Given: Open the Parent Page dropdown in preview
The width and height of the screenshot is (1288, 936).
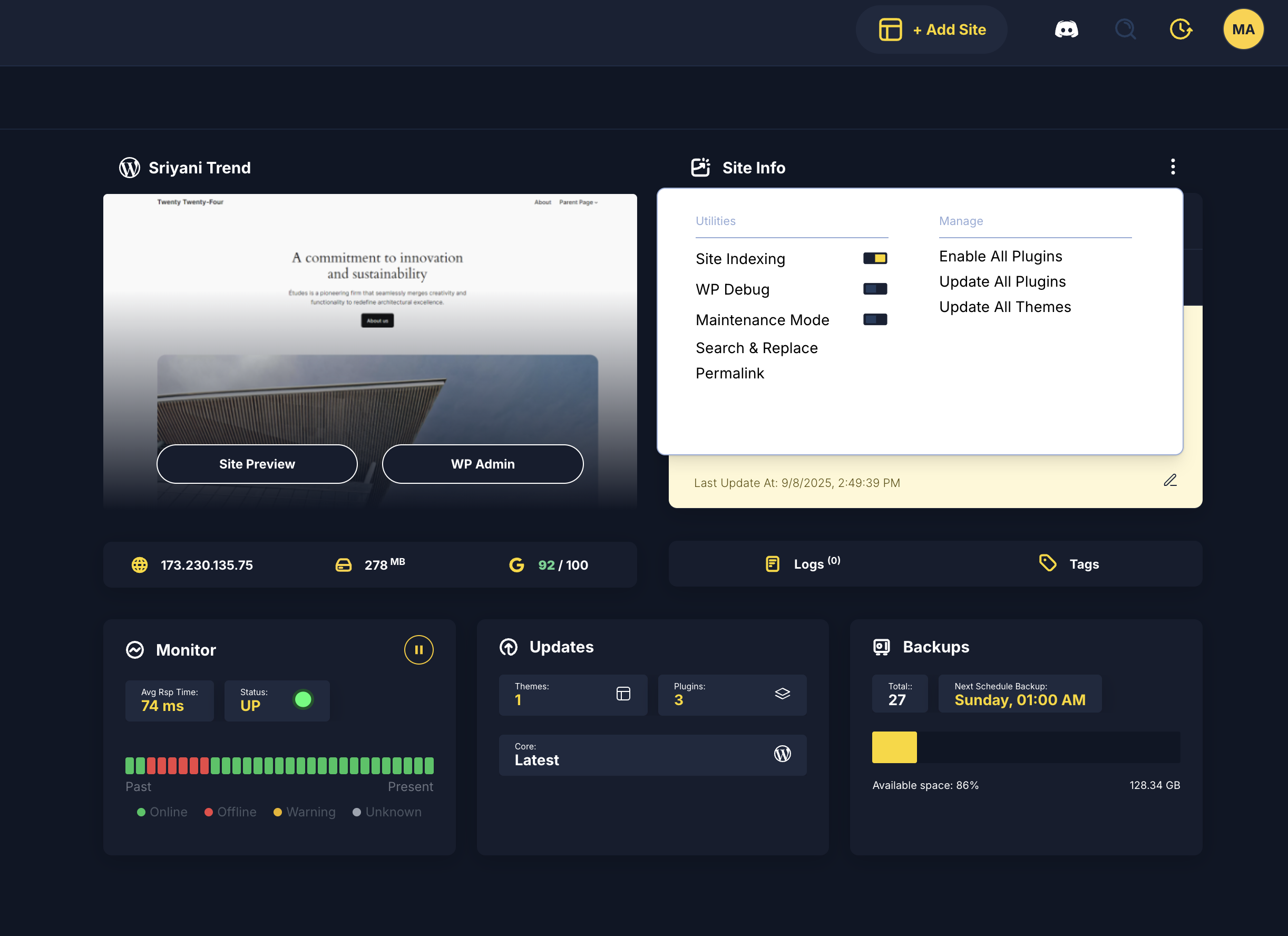Looking at the screenshot, I should pos(578,202).
